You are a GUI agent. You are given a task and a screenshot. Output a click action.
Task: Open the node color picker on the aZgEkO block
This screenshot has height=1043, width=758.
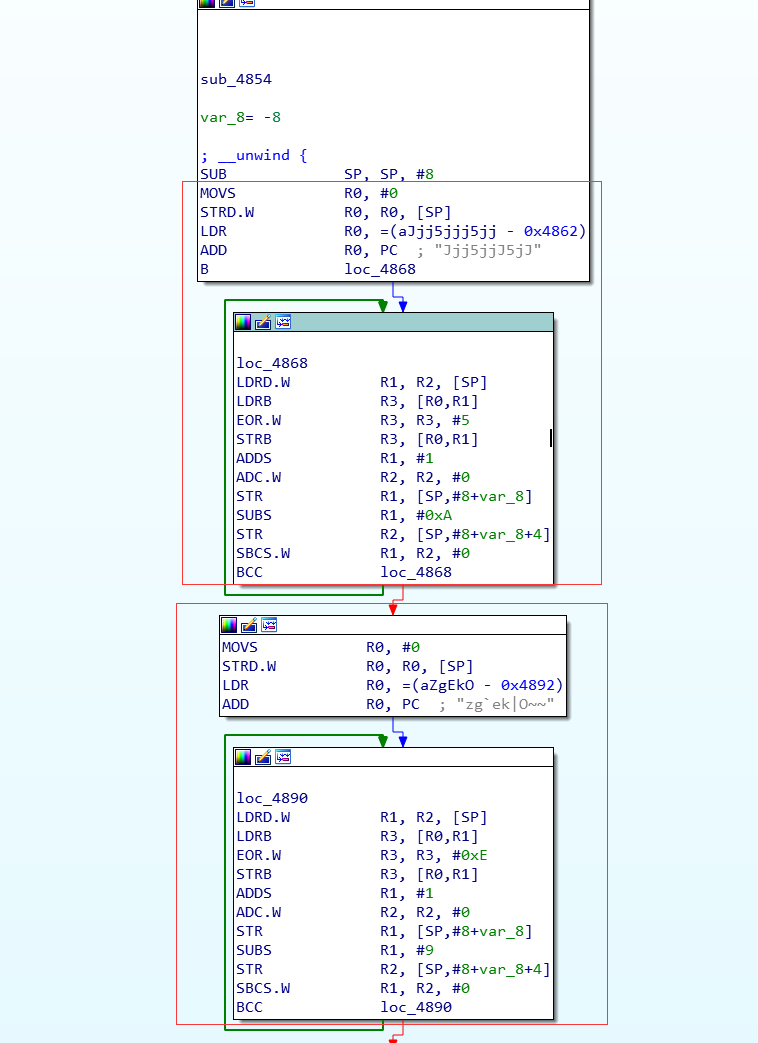point(229,625)
